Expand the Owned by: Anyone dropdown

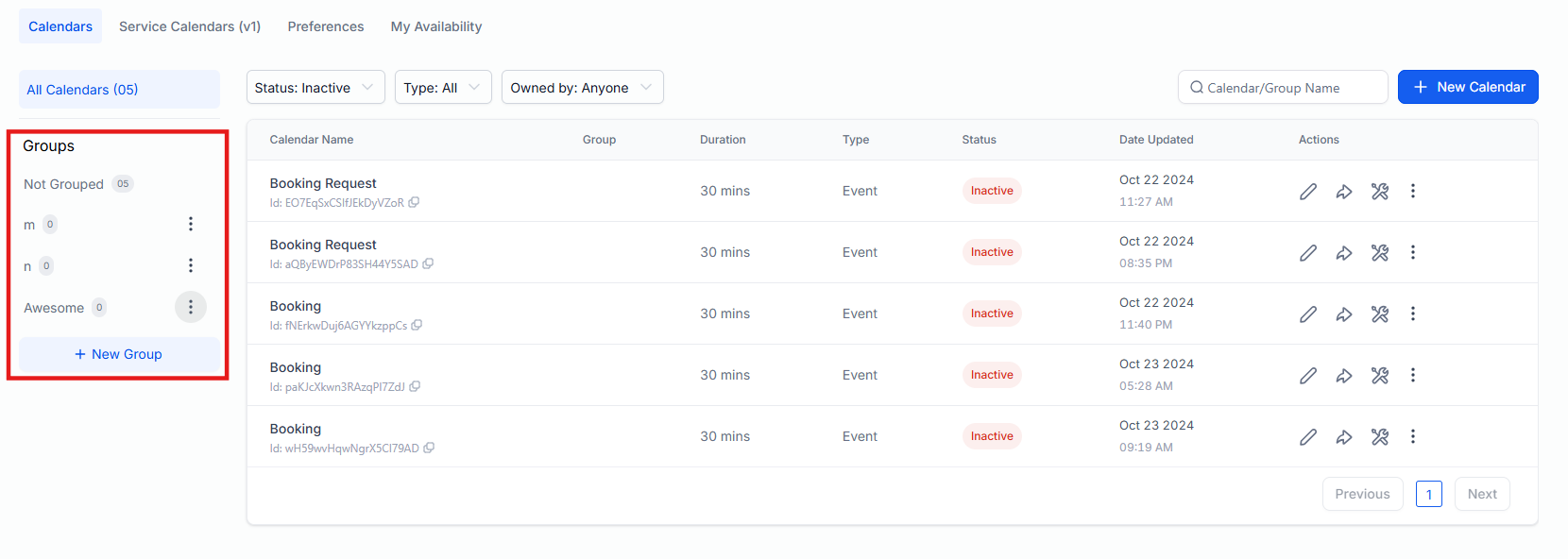(x=582, y=88)
